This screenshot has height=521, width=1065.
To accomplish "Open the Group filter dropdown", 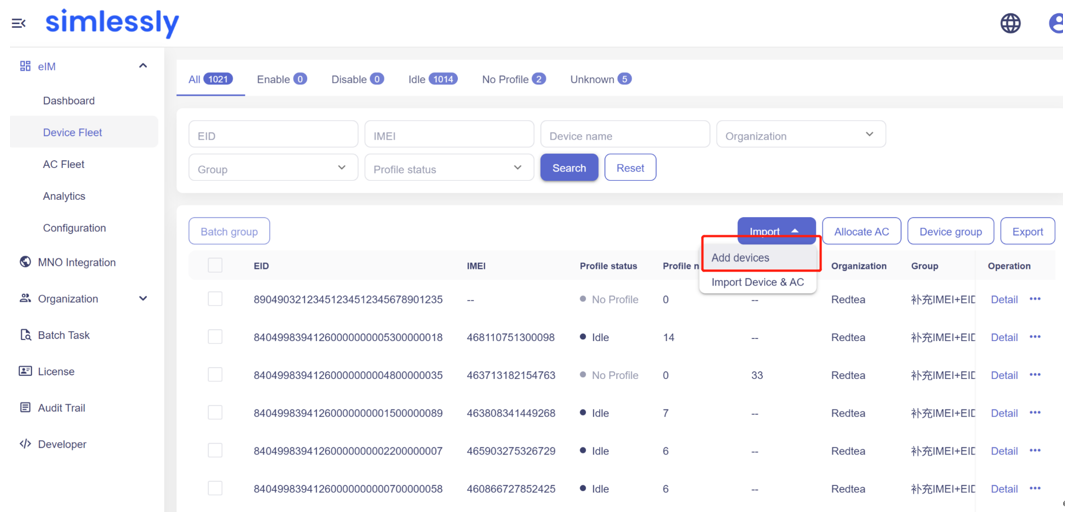I will pyautogui.click(x=273, y=168).
